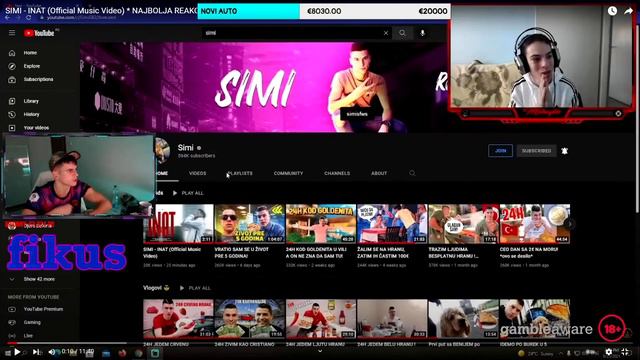Seek along the red video progress bar

click(x=320, y=343)
